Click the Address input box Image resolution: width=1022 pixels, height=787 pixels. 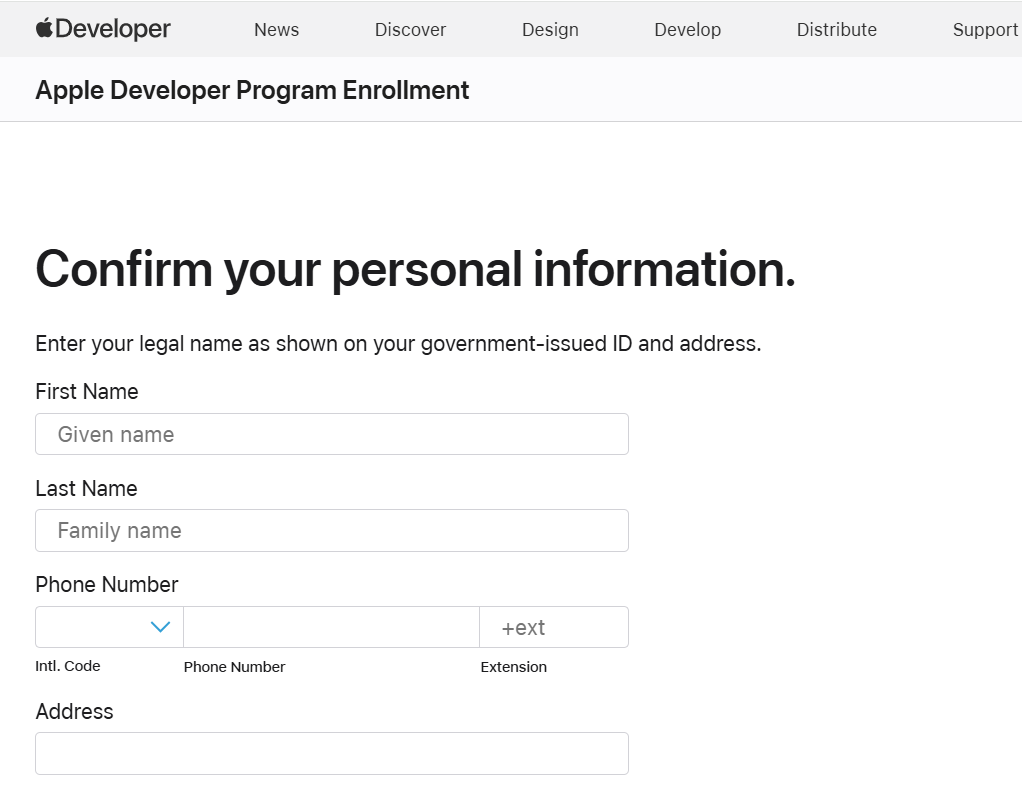coord(332,753)
